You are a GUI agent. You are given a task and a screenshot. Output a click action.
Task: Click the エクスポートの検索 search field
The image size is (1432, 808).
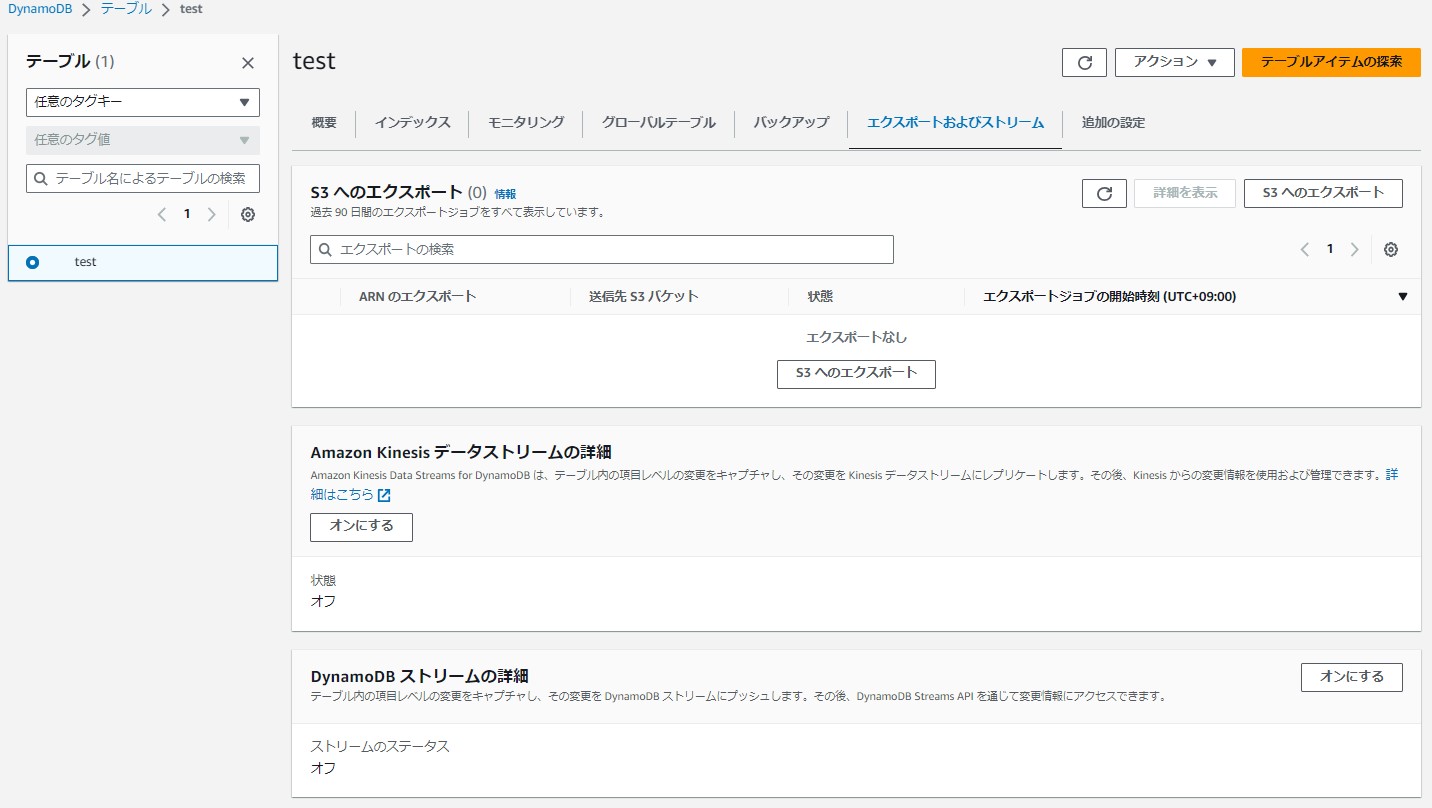[600, 249]
